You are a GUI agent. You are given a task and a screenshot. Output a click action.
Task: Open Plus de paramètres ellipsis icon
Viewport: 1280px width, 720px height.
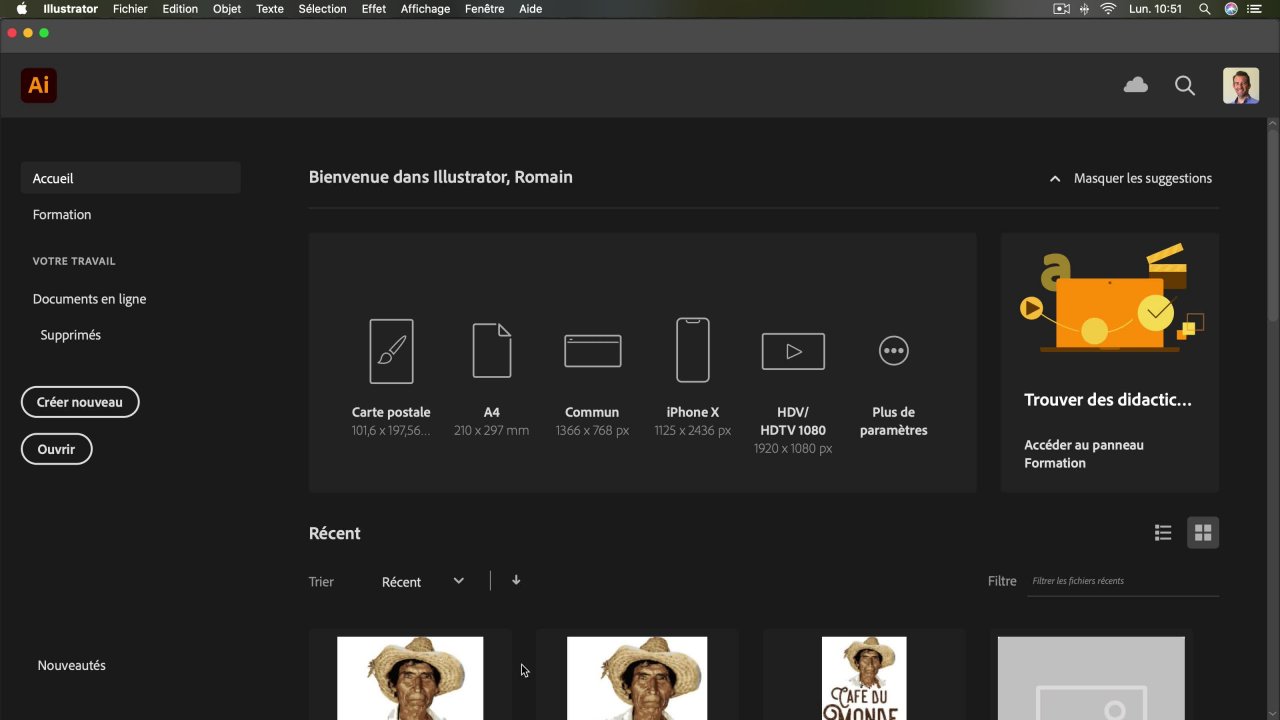click(x=893, y=351)
